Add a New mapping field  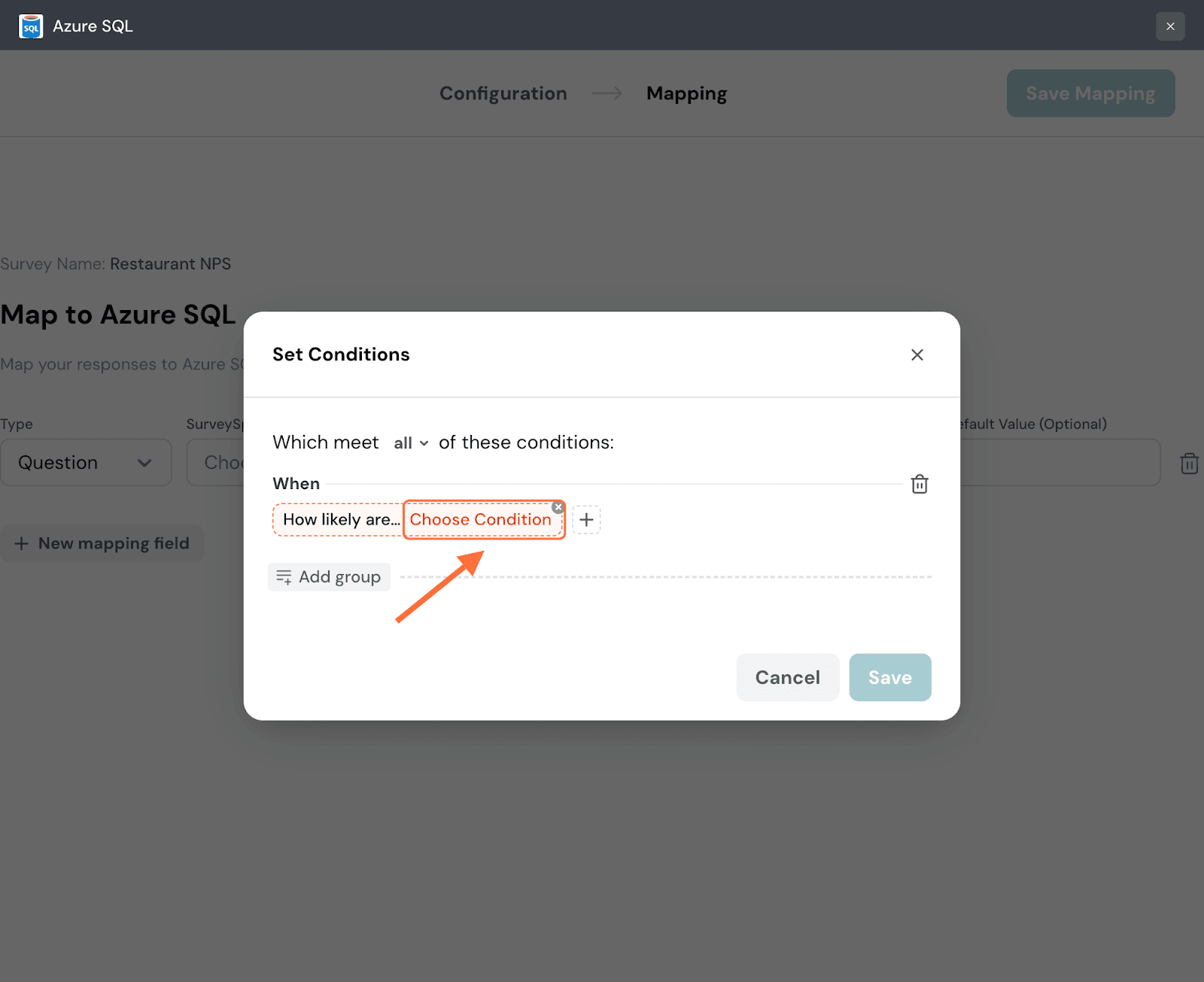click(102, 543)
